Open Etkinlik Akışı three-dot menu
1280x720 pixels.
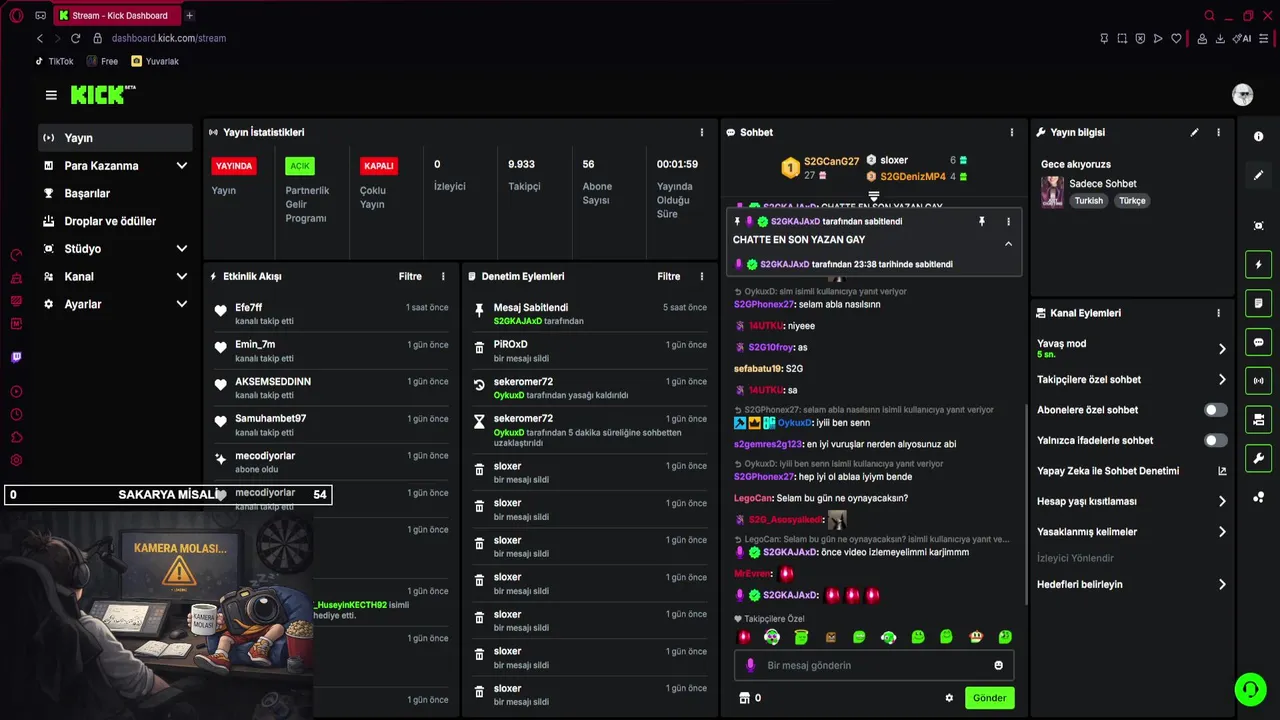(x=443, y=276)
